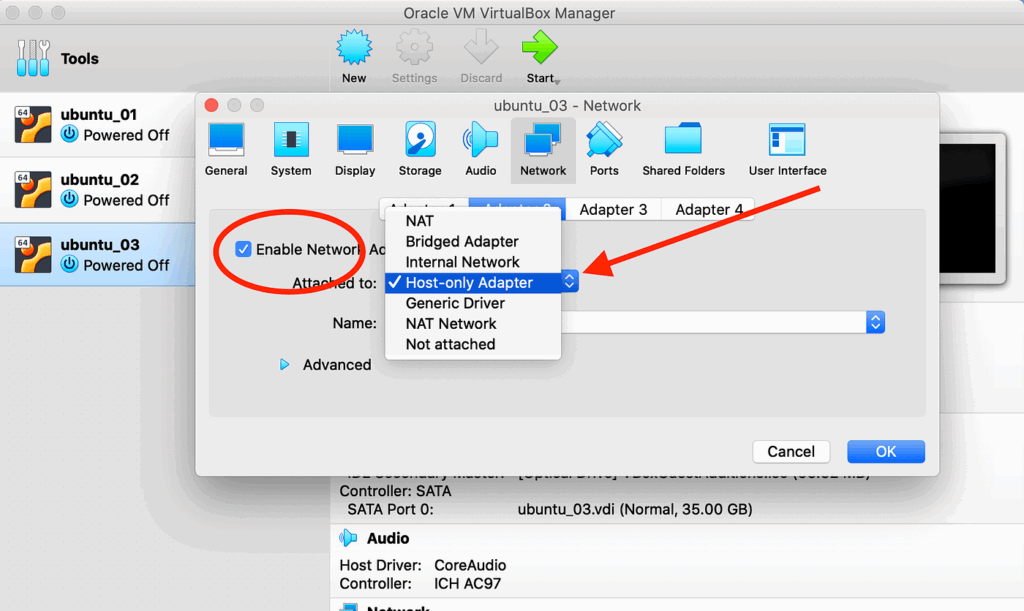Click the ubuntu_01 OS icon
This screenshot has height=611, width=1024.
click(x=33, y=124)
